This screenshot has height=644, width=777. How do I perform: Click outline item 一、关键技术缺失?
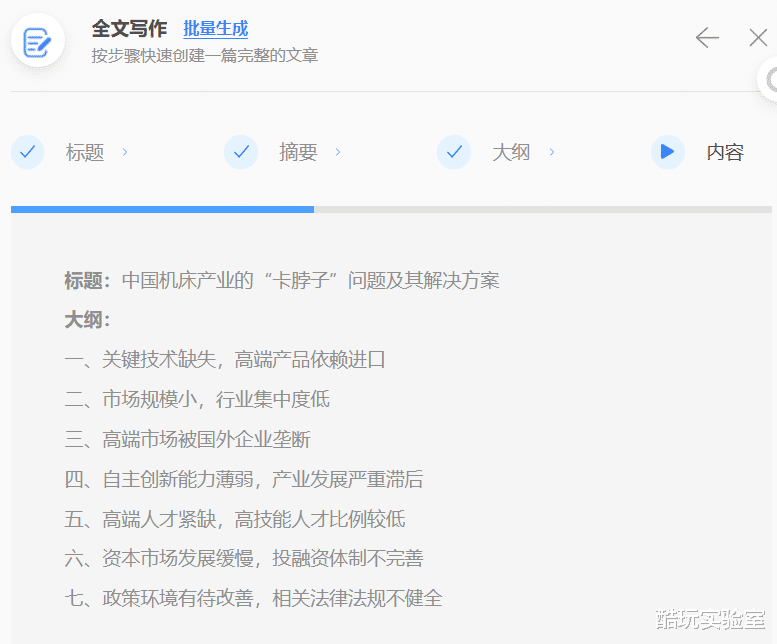click(x=224, y=360)
